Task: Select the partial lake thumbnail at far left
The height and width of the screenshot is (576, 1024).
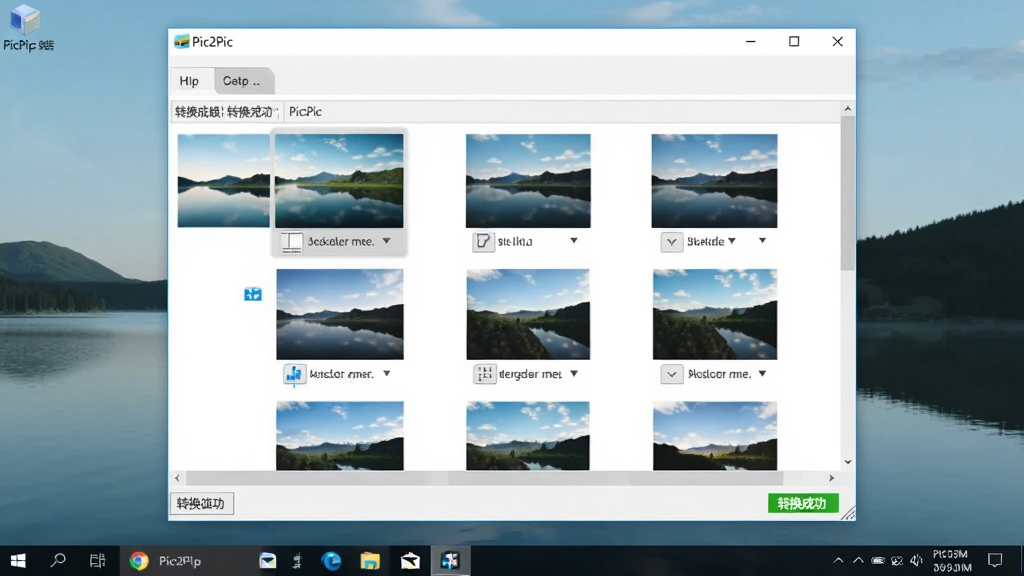Action: click(223, 181)
